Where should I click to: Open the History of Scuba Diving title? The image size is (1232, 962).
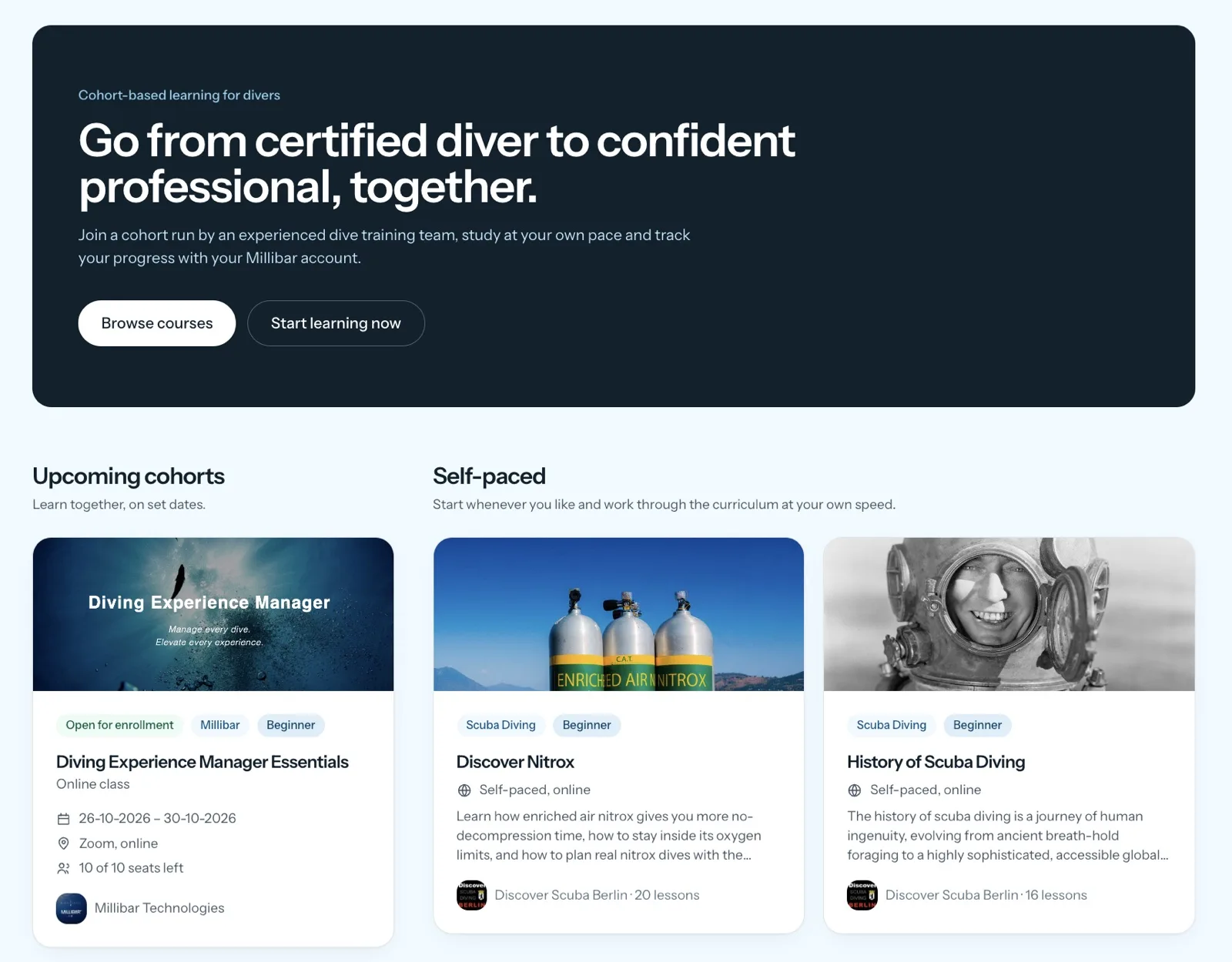coord(936,762)
